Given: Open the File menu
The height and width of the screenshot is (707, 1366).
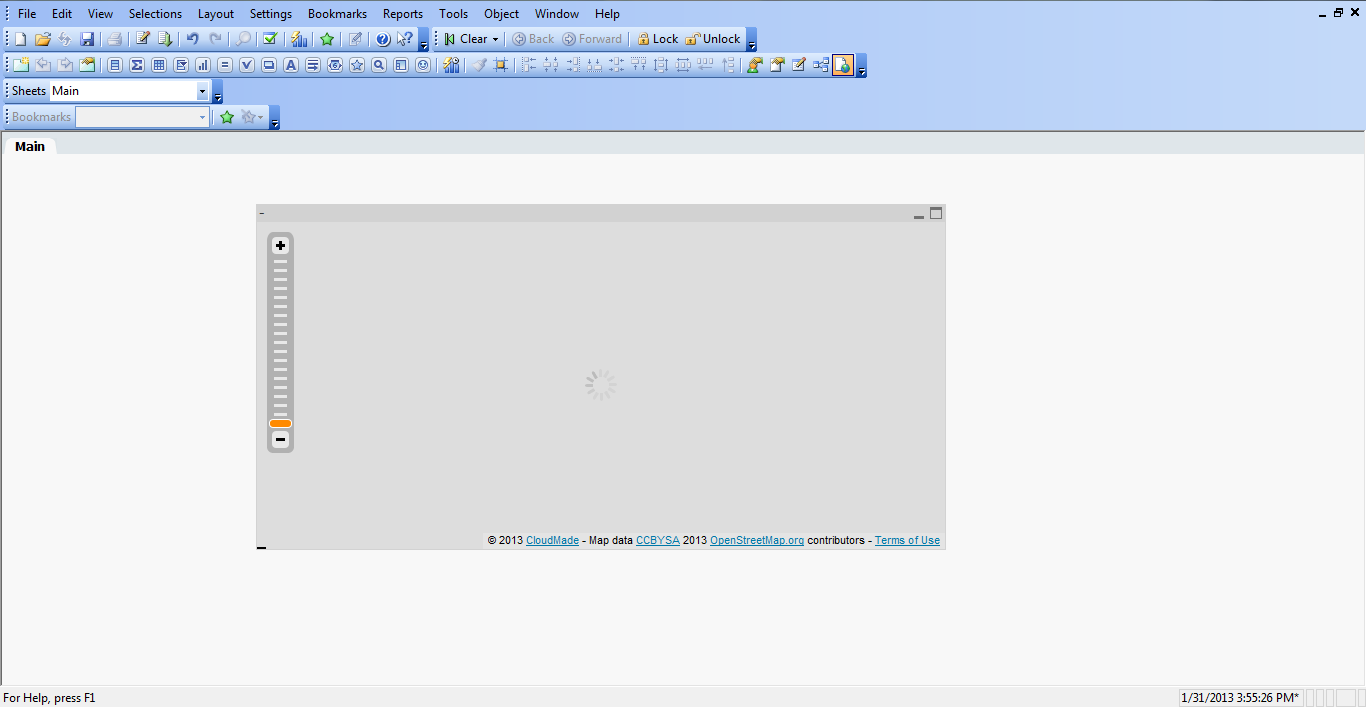Looking at the screenshot, I should [x=27, y=14].
